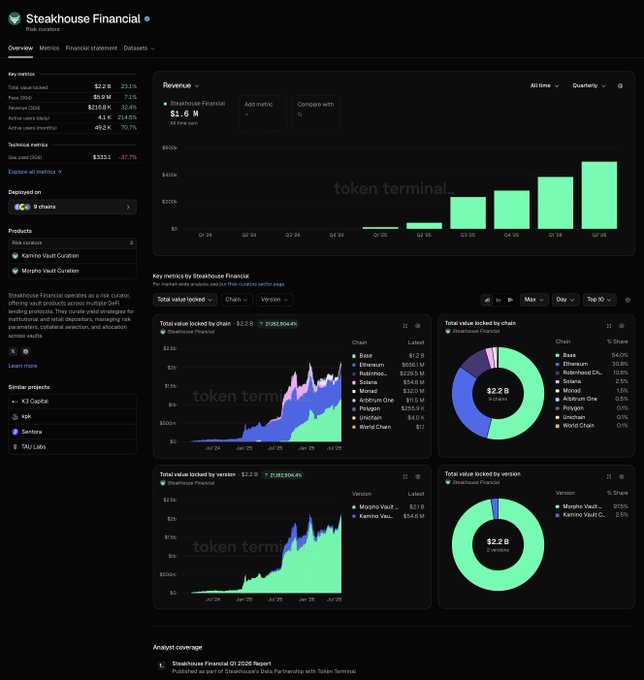Click Ethereum color swatch in chain donut legend
Viewport: 644px width, 680px height.
pos(557,364)
